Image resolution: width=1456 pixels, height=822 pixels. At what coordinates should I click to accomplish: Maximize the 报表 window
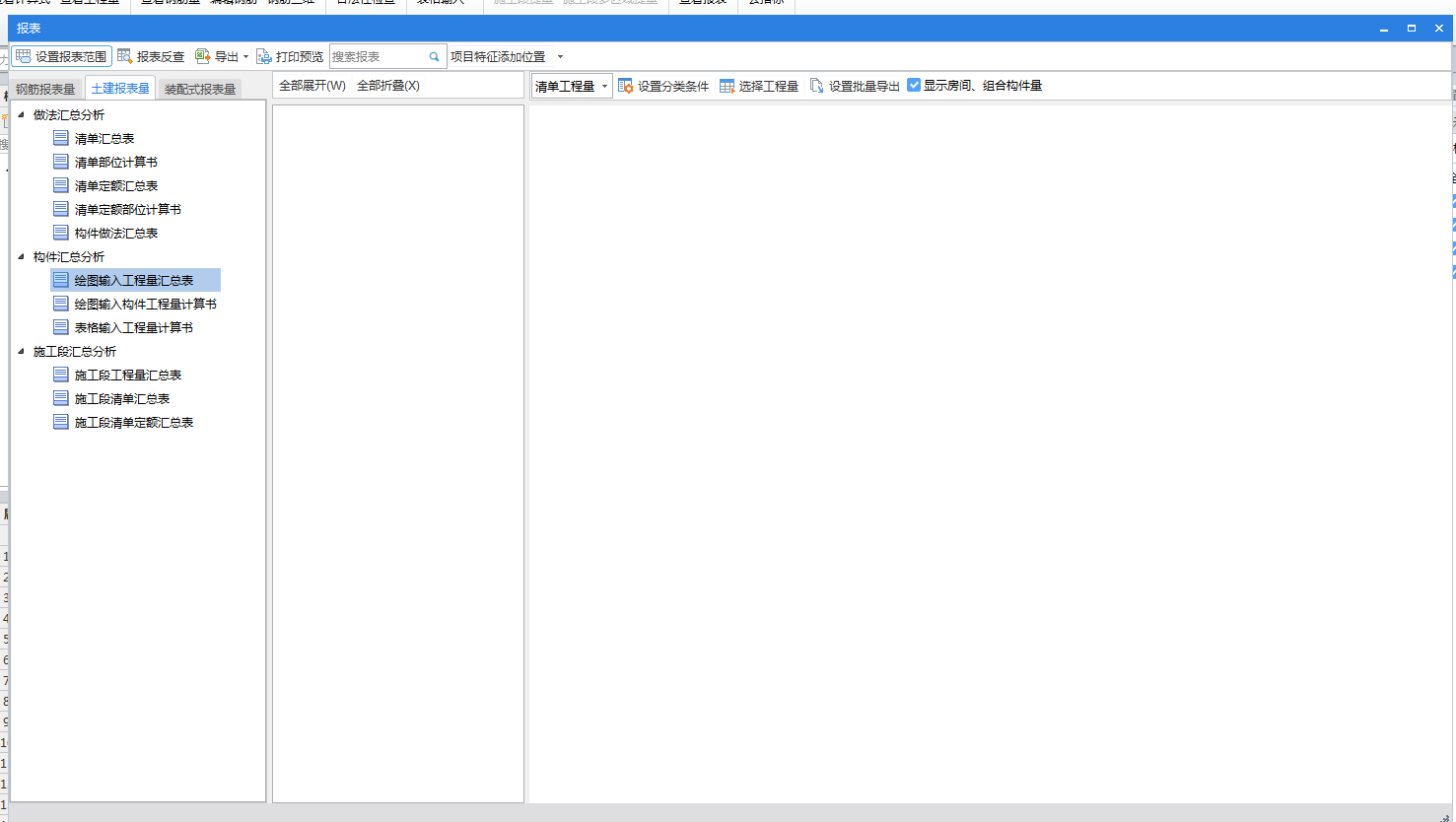pyautogui.click(x=1412, y=29)
